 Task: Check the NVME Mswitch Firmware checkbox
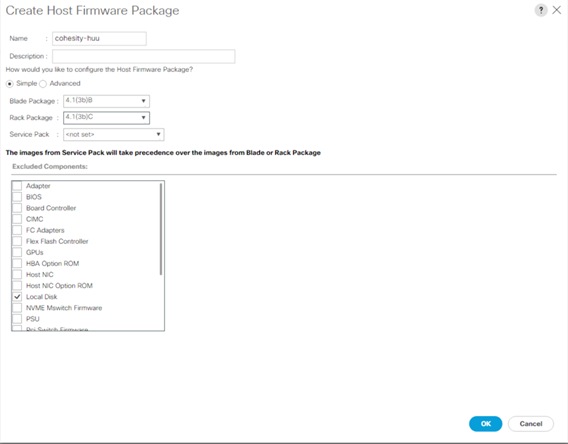pos(17,308)
